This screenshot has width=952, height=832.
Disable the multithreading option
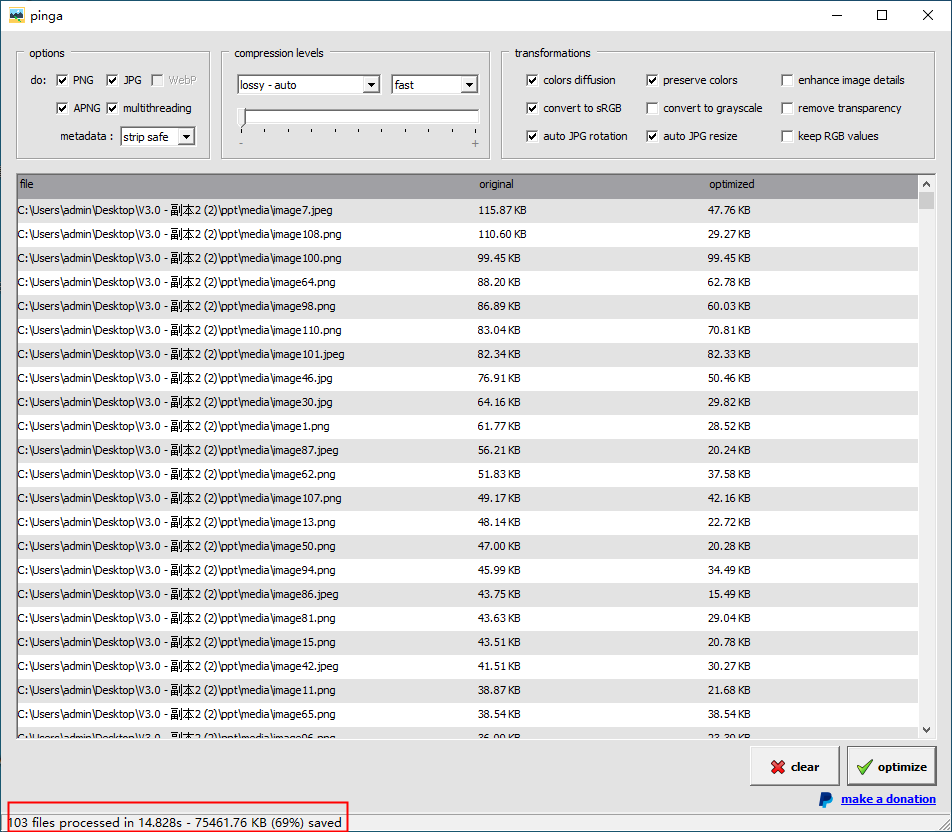pos(113,108)
